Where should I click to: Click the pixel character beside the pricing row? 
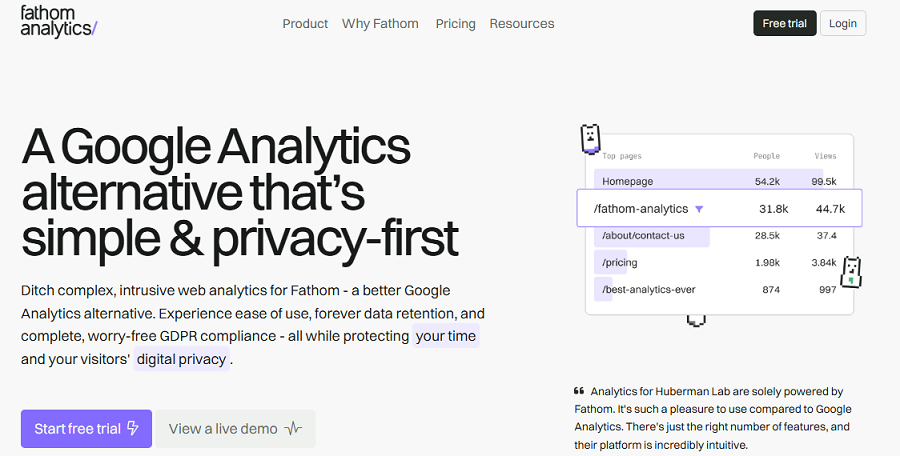click(851, 272)
